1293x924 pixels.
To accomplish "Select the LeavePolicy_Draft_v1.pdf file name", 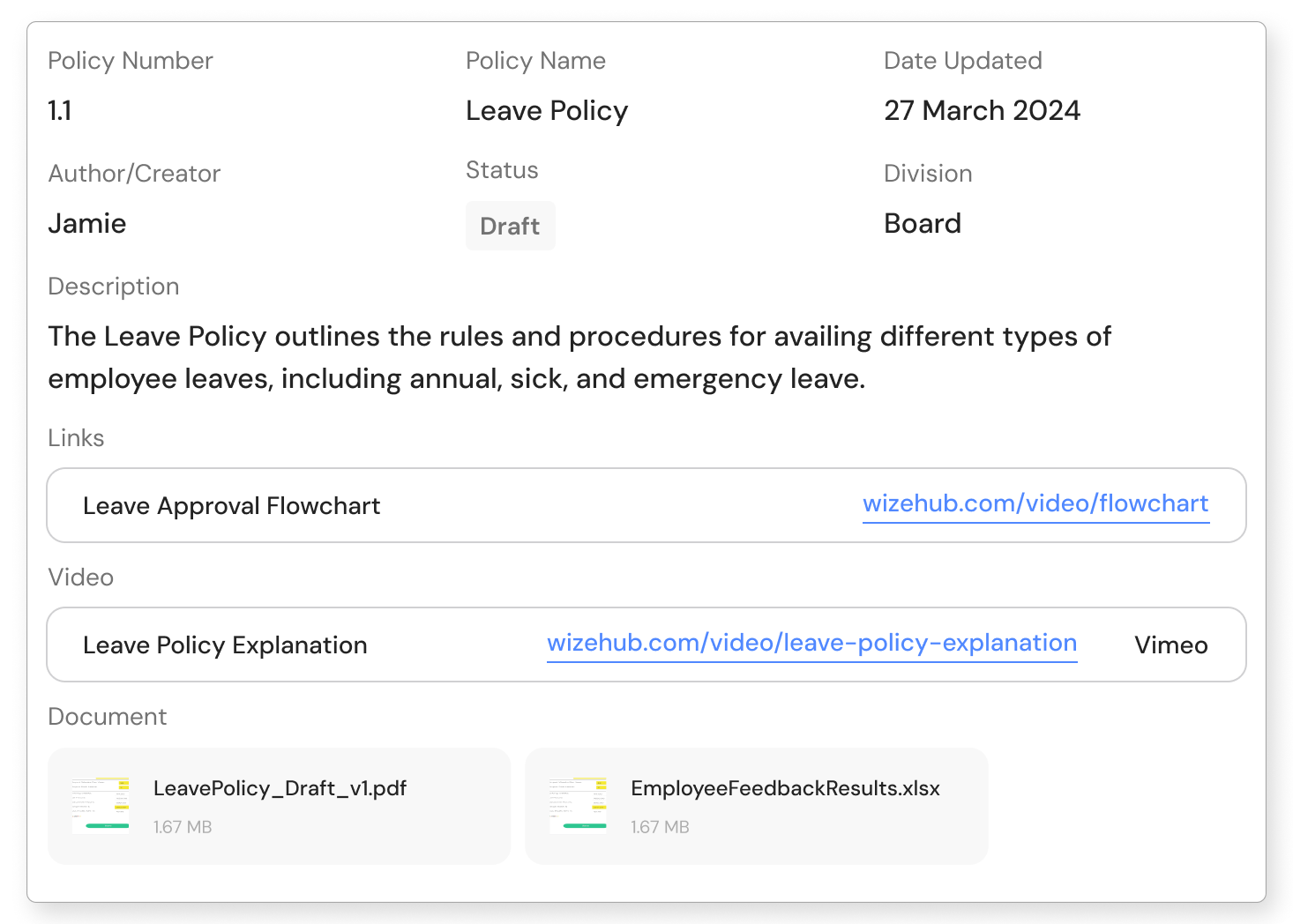I will [280, 788].
